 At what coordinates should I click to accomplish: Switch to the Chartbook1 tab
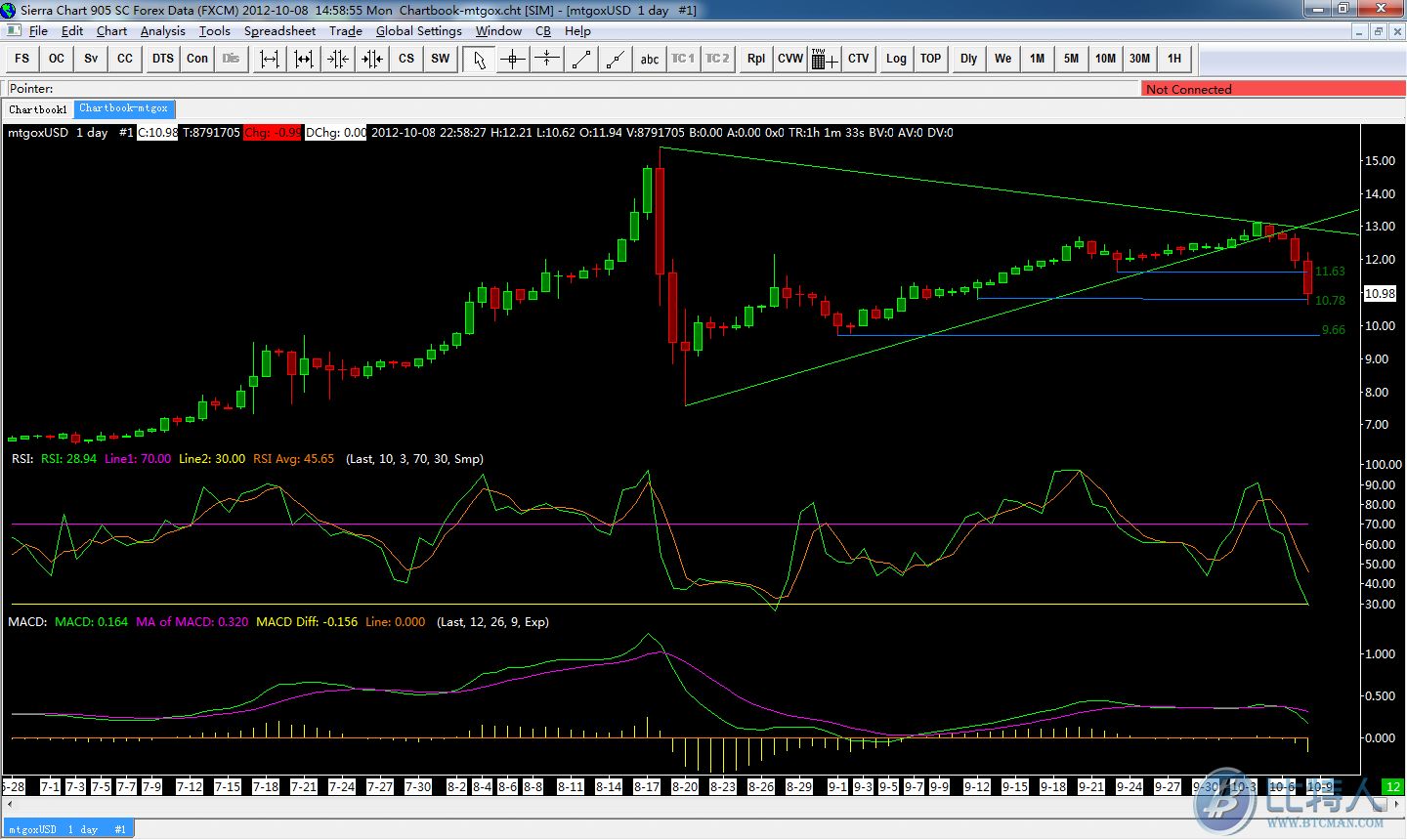[x=38, y=108]
